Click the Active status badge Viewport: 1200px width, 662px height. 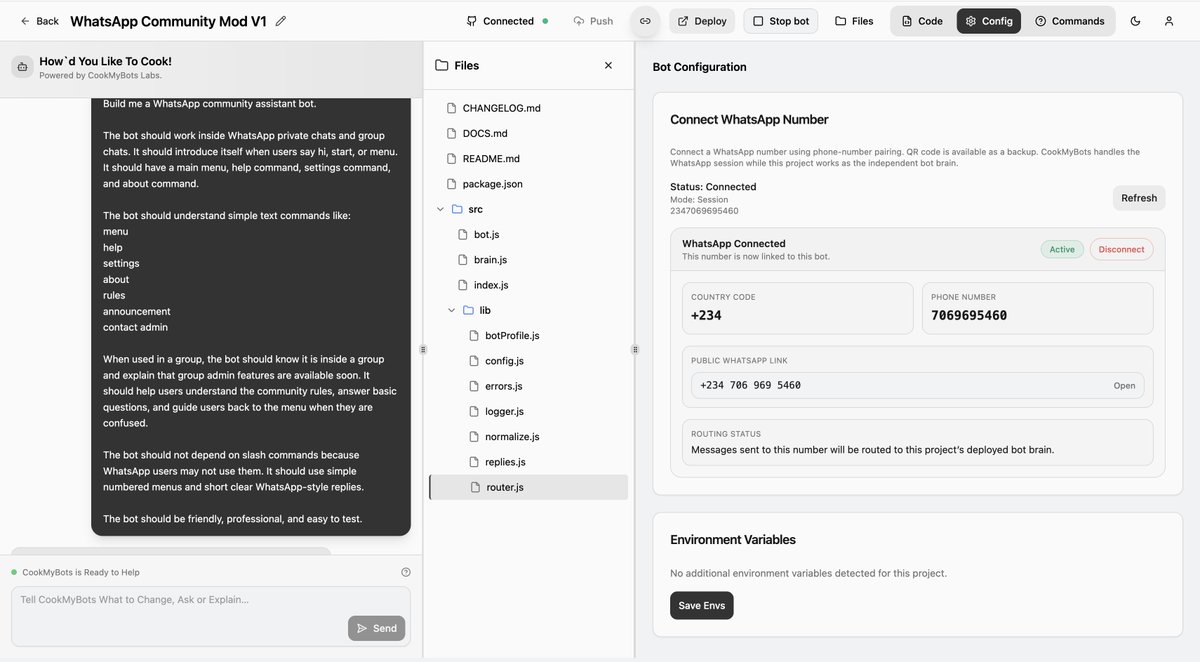[1062, 250]
